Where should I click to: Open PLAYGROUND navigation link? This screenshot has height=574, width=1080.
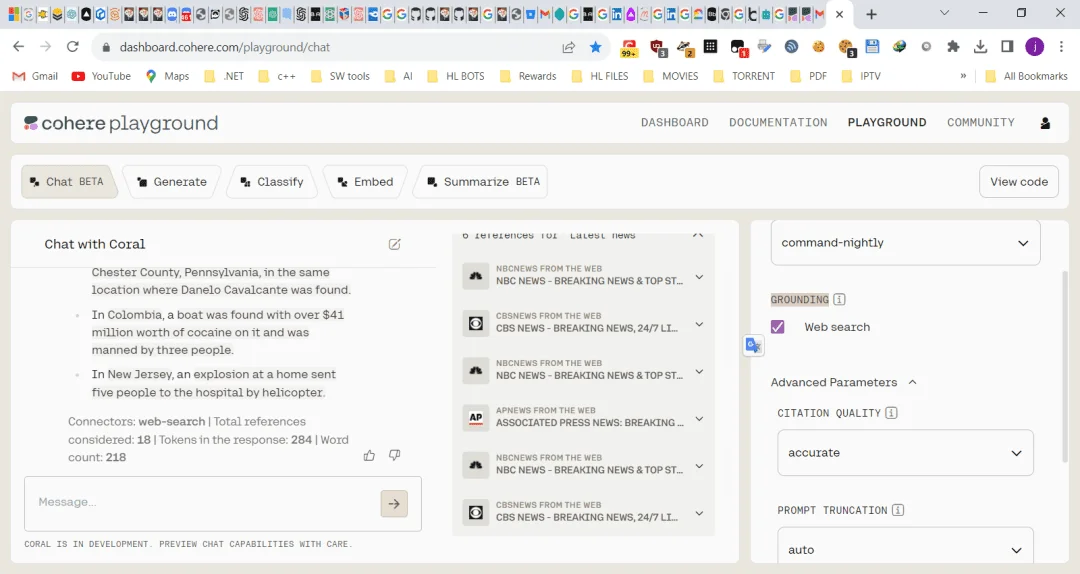pyautogui.click(x=886, y=123)
